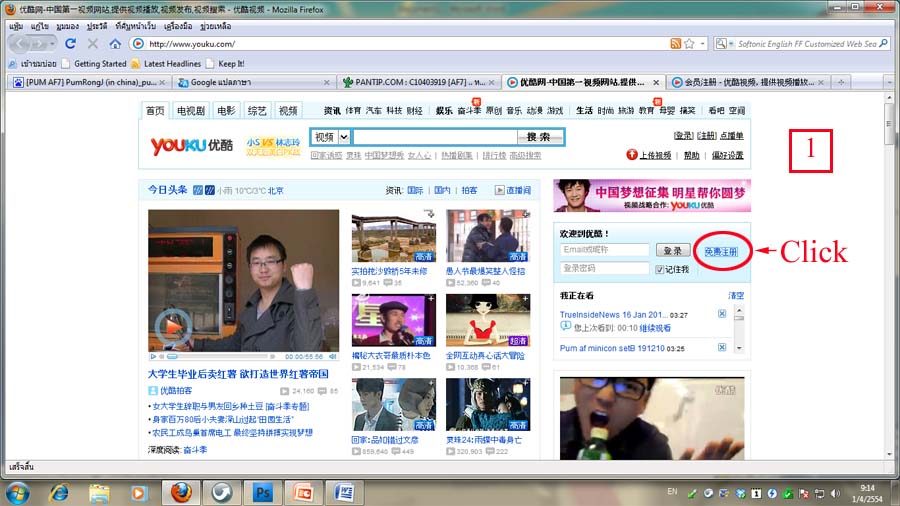Click the volume speaker tray icon
This screenshot has height=506, width=900.
836,493
